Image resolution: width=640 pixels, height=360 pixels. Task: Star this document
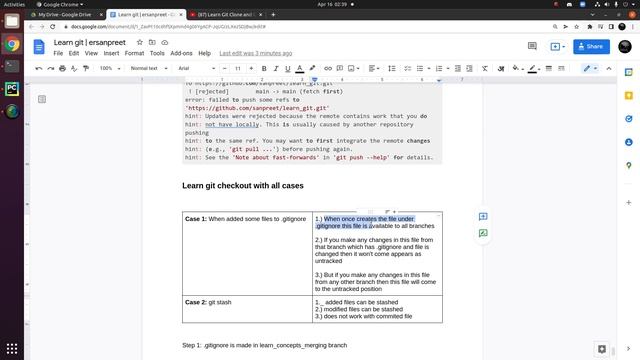[140, 42]
